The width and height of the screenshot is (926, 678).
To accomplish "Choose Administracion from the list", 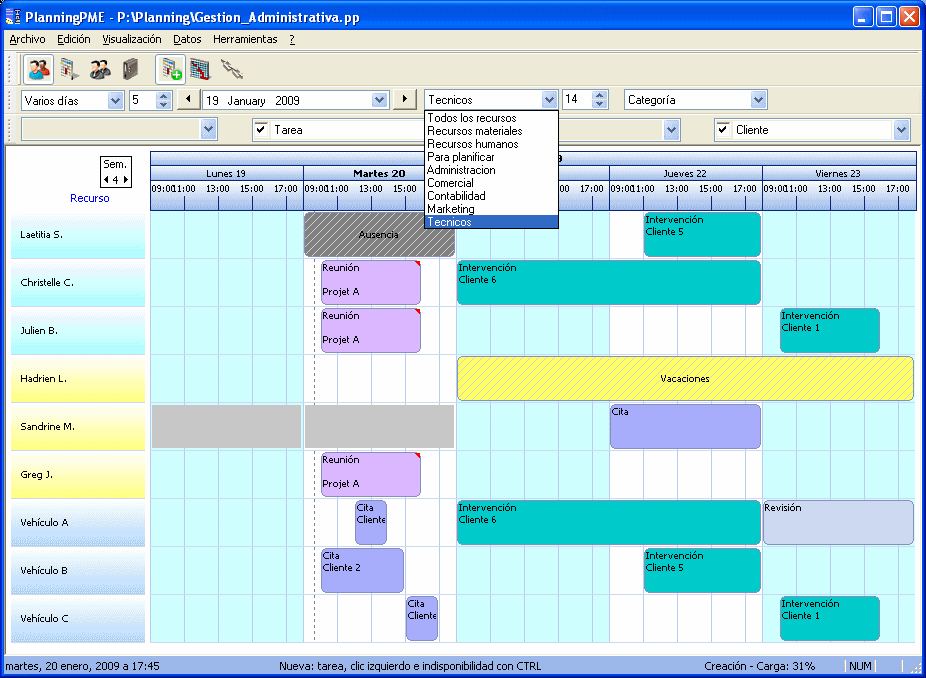I will pos(491,170).
